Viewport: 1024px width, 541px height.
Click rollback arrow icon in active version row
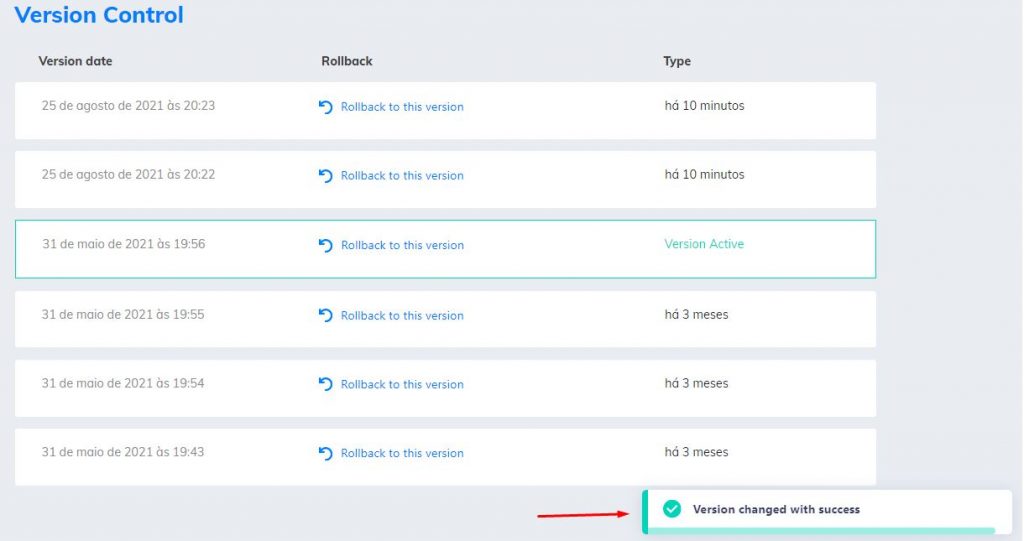325,245
